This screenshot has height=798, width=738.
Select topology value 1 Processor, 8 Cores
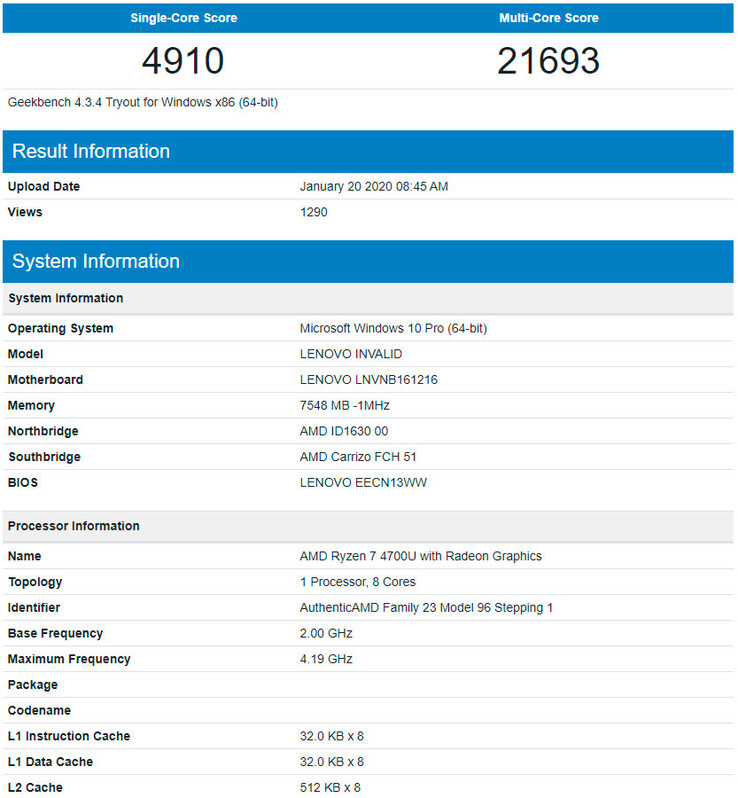(357, 582)
